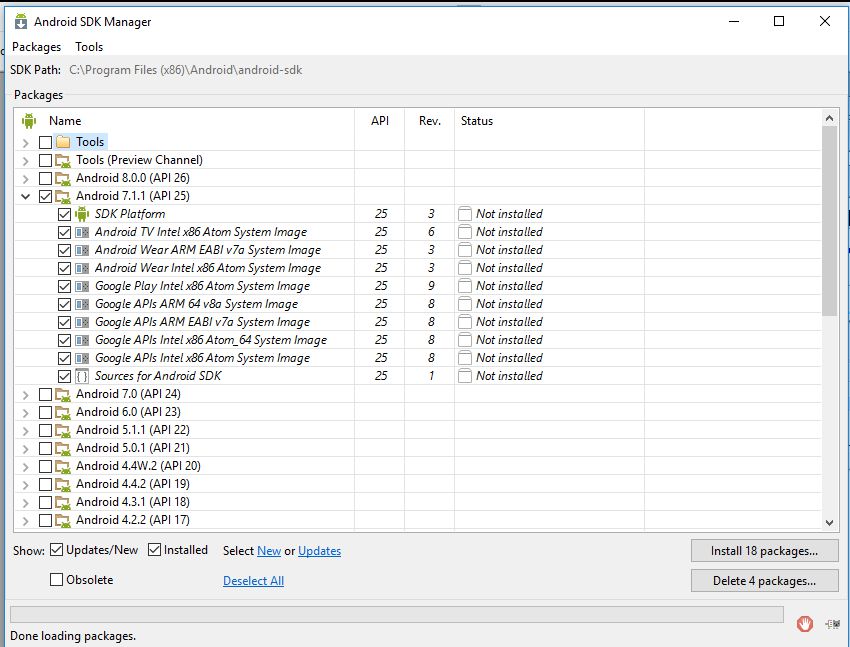Click the Android 8.0.0 (API 26) folder icon
Image resolution: width=850 pixels, height=647 pixels.
coord(63,178)
